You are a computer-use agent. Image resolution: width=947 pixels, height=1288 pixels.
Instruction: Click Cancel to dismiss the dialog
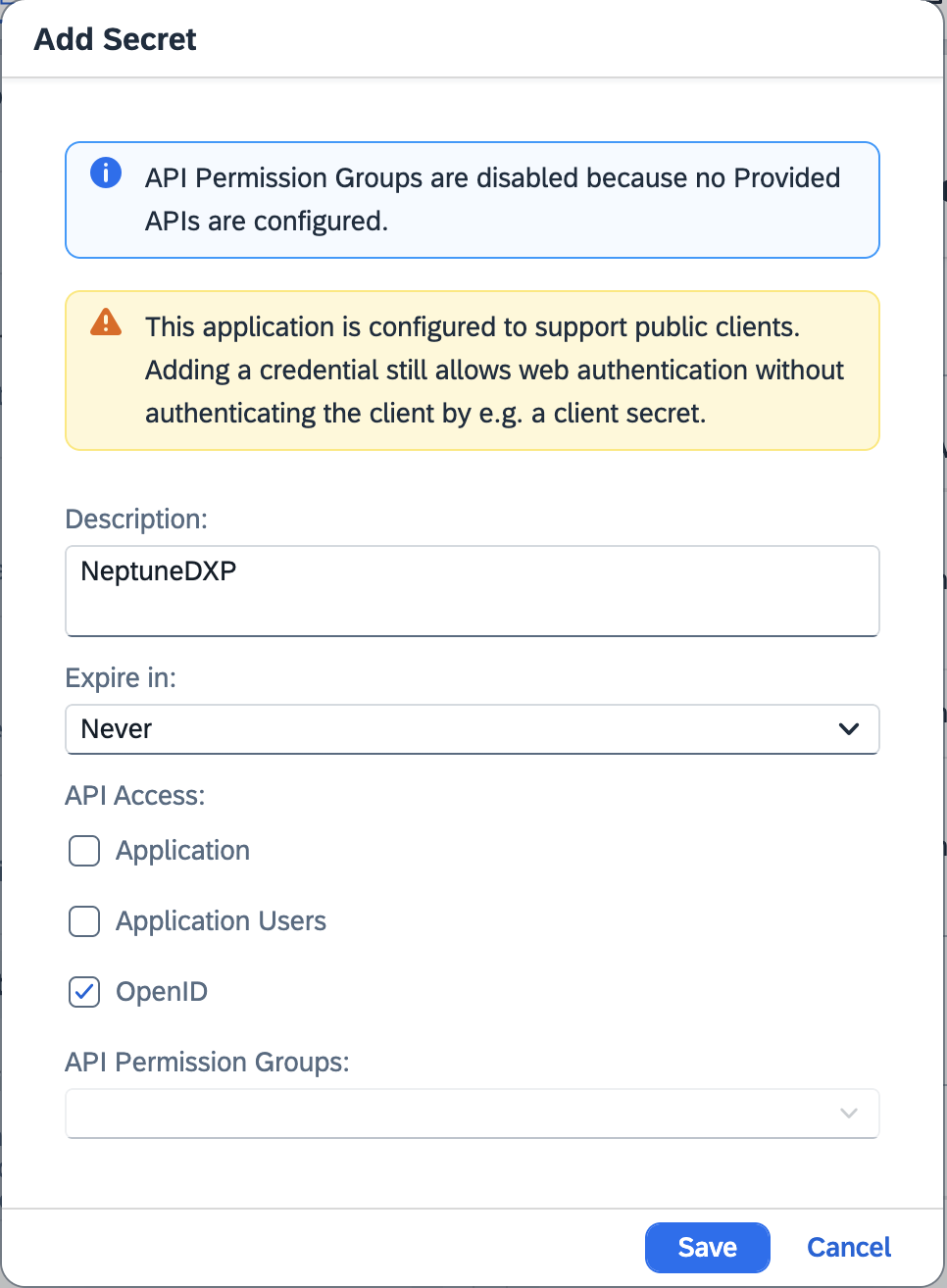pos(848,1247)
